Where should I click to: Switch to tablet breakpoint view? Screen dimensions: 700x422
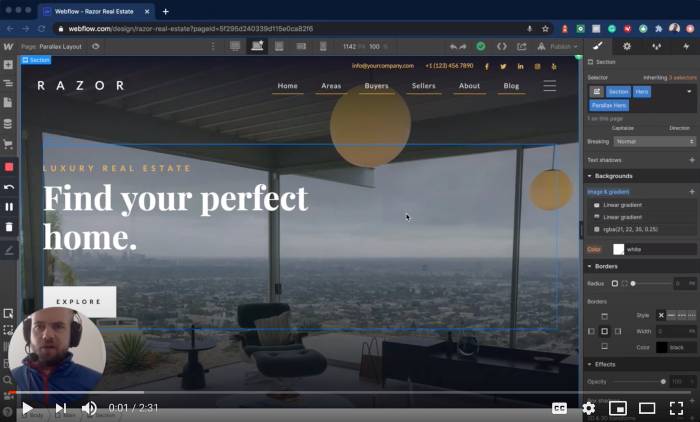click(x=279, y=46)
